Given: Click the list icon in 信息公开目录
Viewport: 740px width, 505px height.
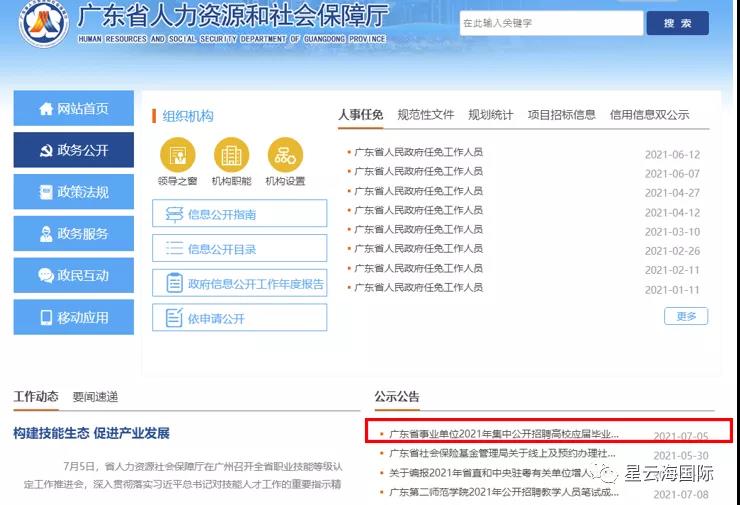Looking at the screenshot, I should 174,248.
